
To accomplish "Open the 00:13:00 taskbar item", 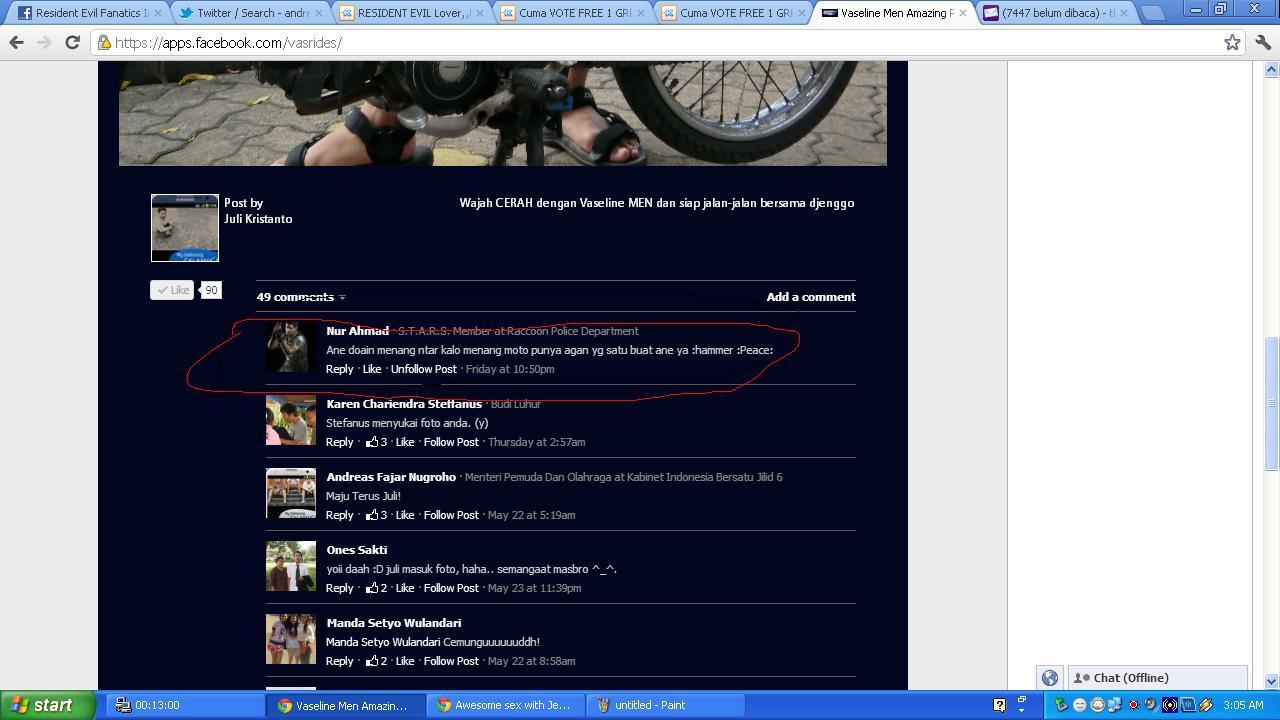I will 187,705.
